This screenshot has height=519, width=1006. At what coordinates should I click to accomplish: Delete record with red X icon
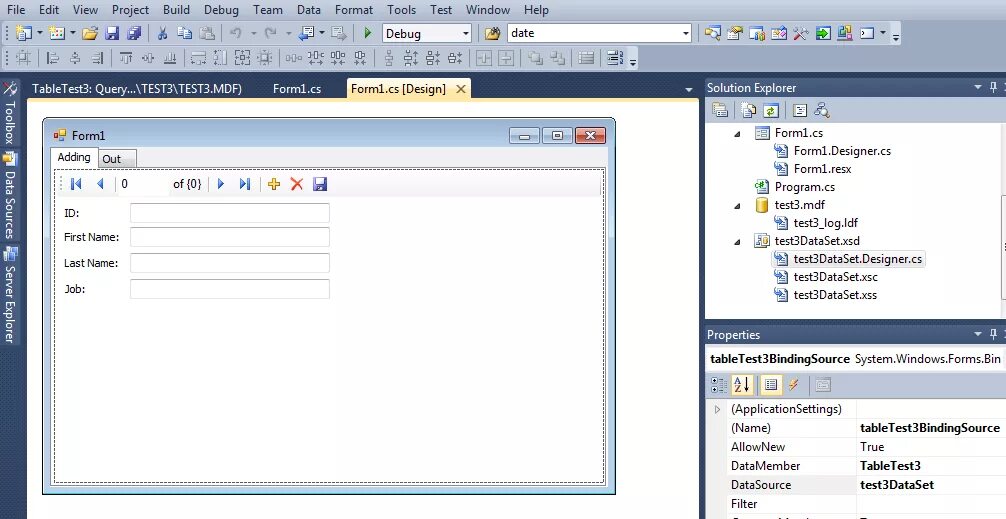pyautogui.click(x=296, y=184)
